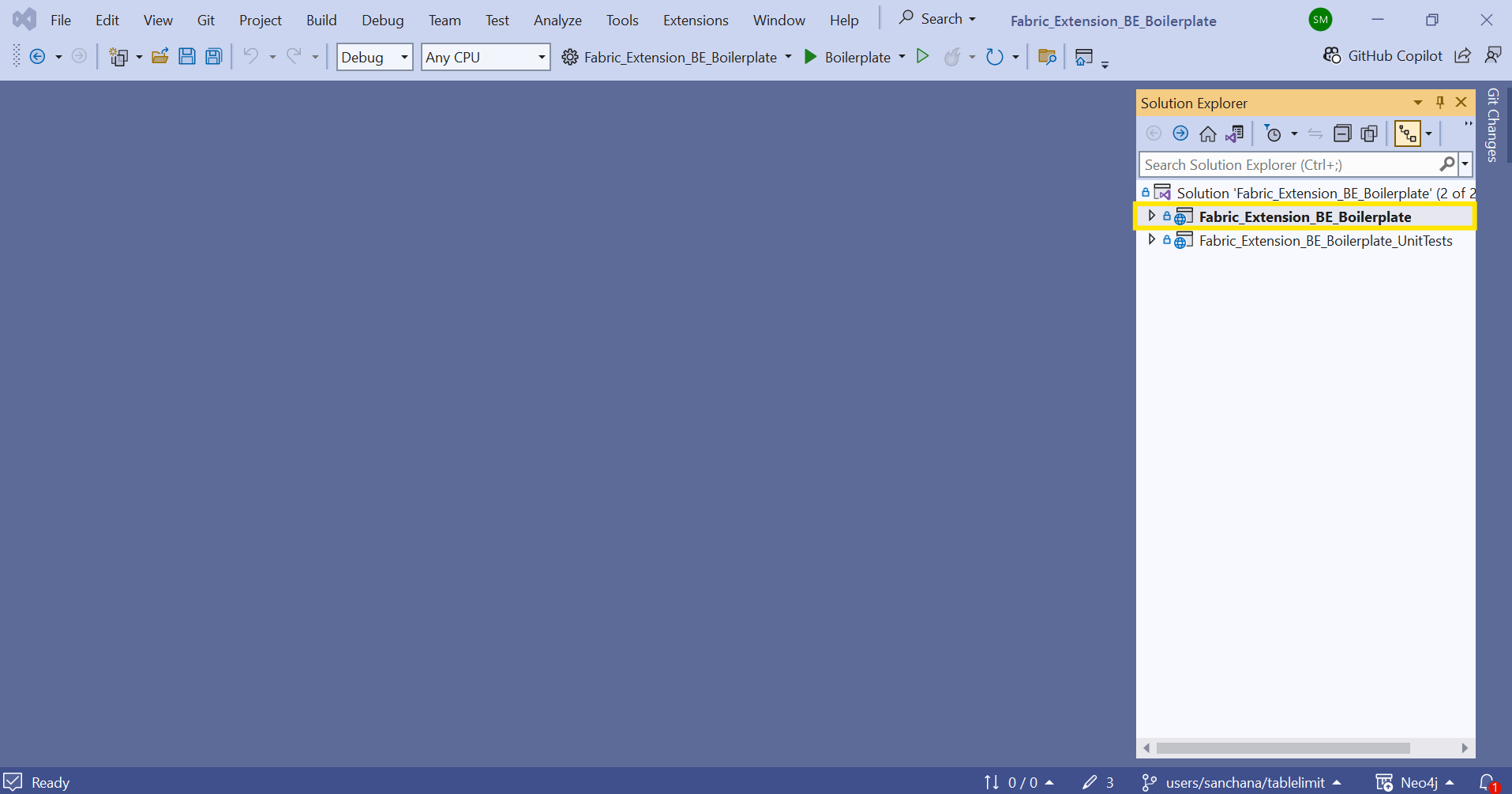
Task: Open Solution Explorer window position dropdown arrow
Action: [x=1418, y=103]
